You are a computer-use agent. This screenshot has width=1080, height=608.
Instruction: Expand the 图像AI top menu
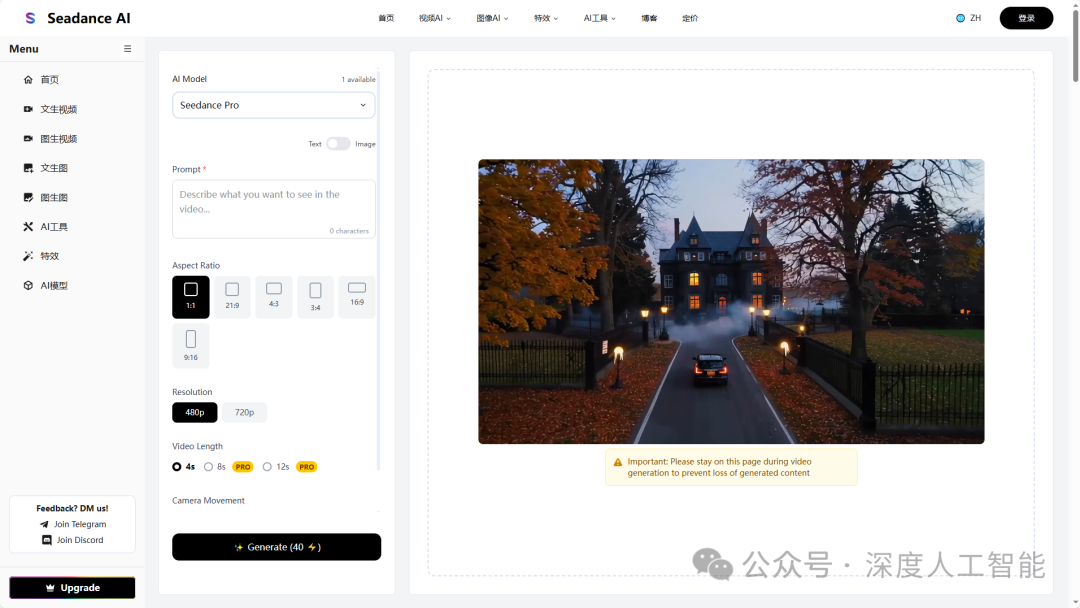click(x=492, y=19)
